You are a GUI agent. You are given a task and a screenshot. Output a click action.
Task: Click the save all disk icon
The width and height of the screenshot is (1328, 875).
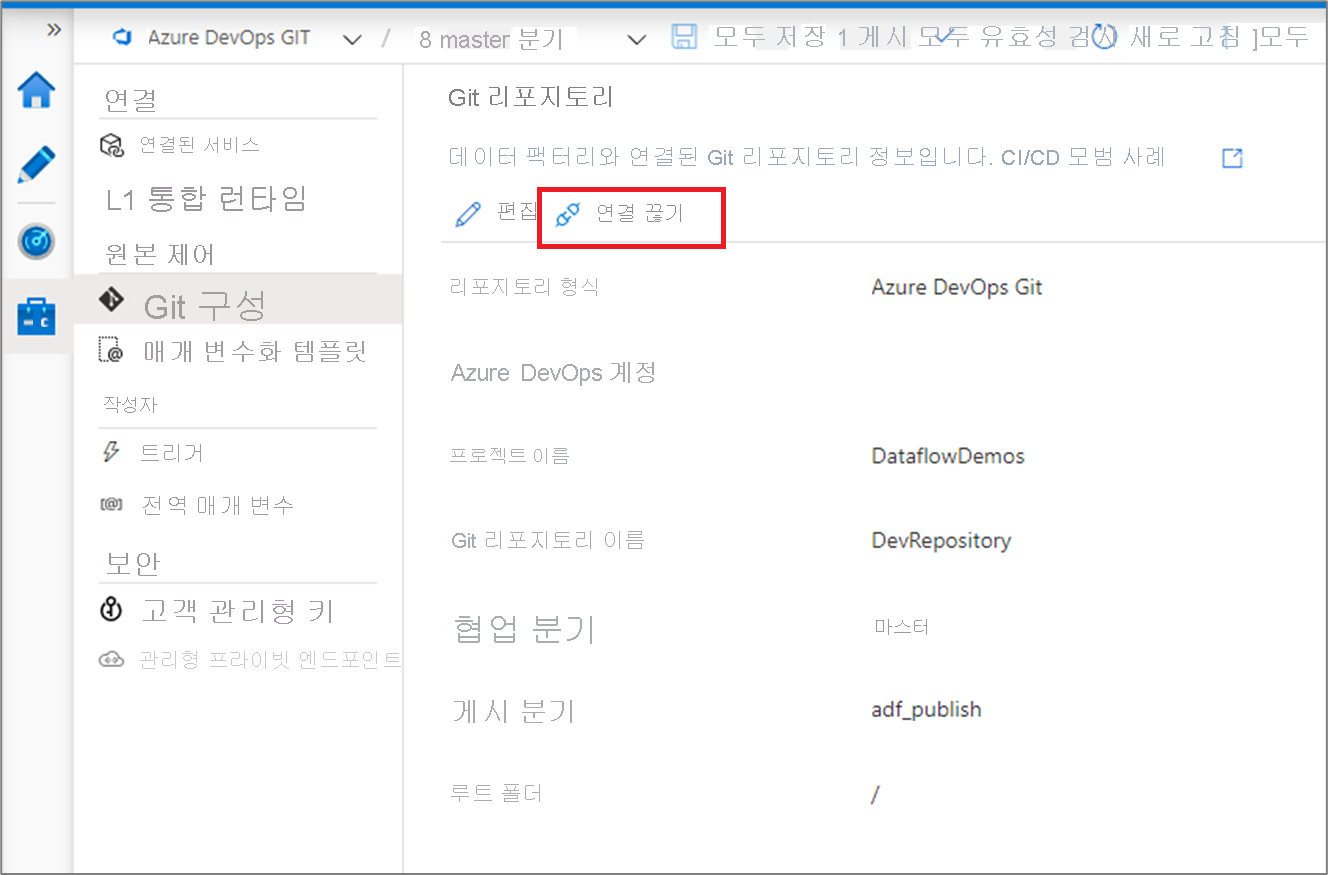684,38
